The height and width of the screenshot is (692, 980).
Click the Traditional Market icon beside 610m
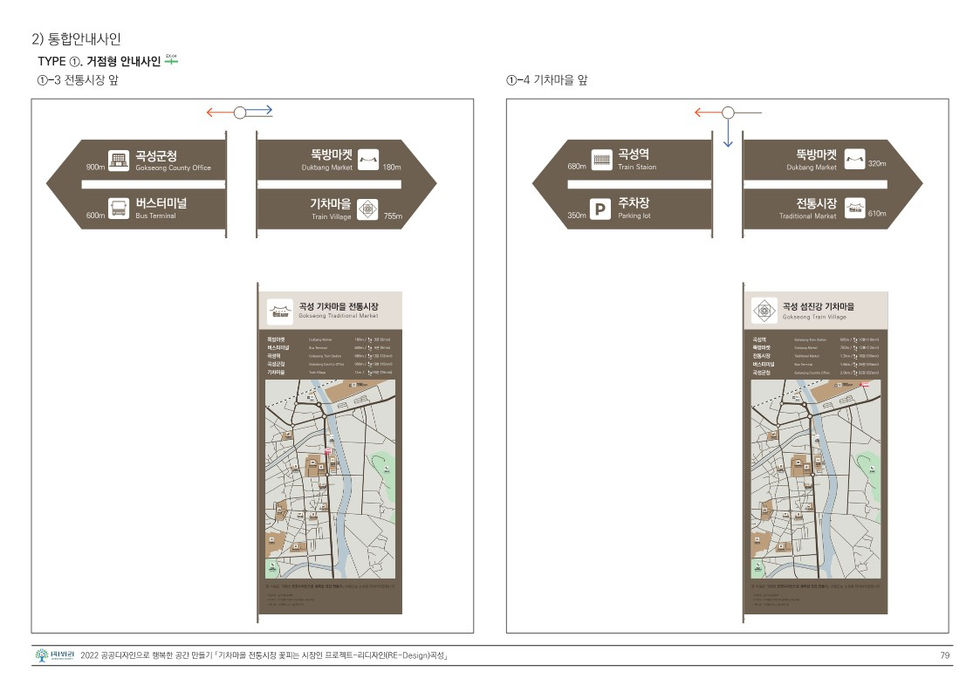854,208
